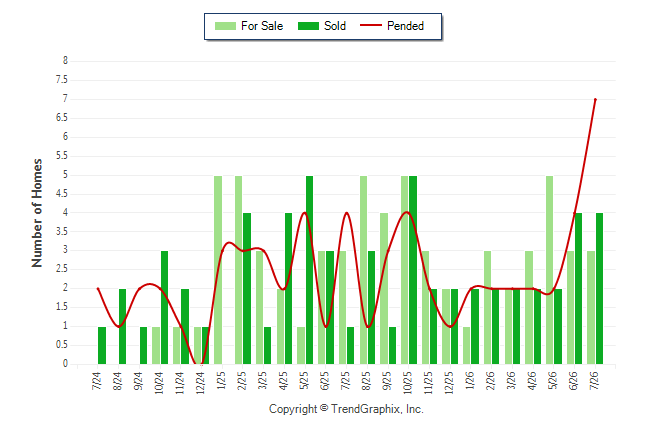Viewport: 646px width, 434px height.
Task: Toggle the For Sale legend label
Action: pyautogui.click(x=262, y=26)
